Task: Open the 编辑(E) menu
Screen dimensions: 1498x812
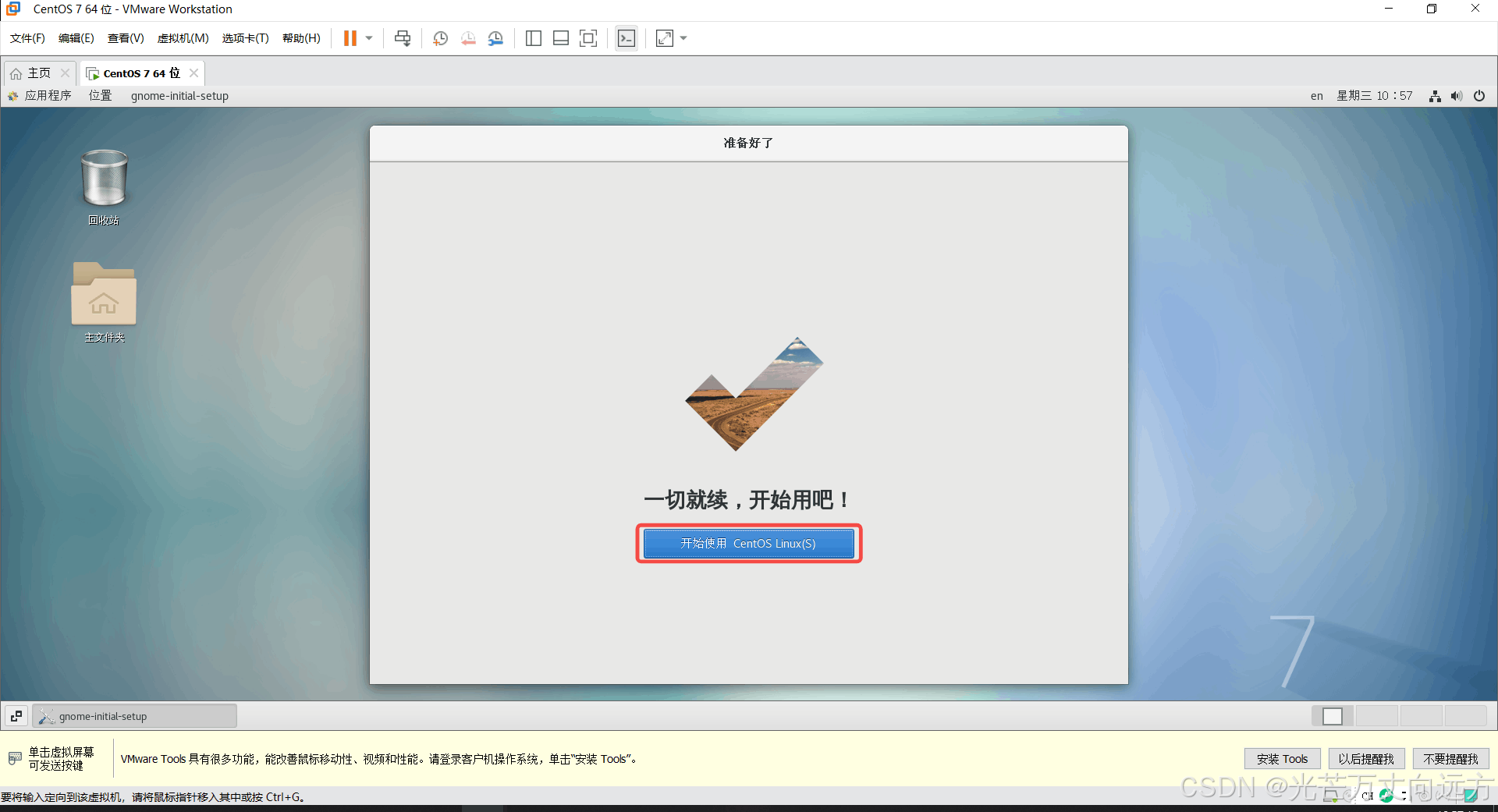Action: tap(76, 38)
